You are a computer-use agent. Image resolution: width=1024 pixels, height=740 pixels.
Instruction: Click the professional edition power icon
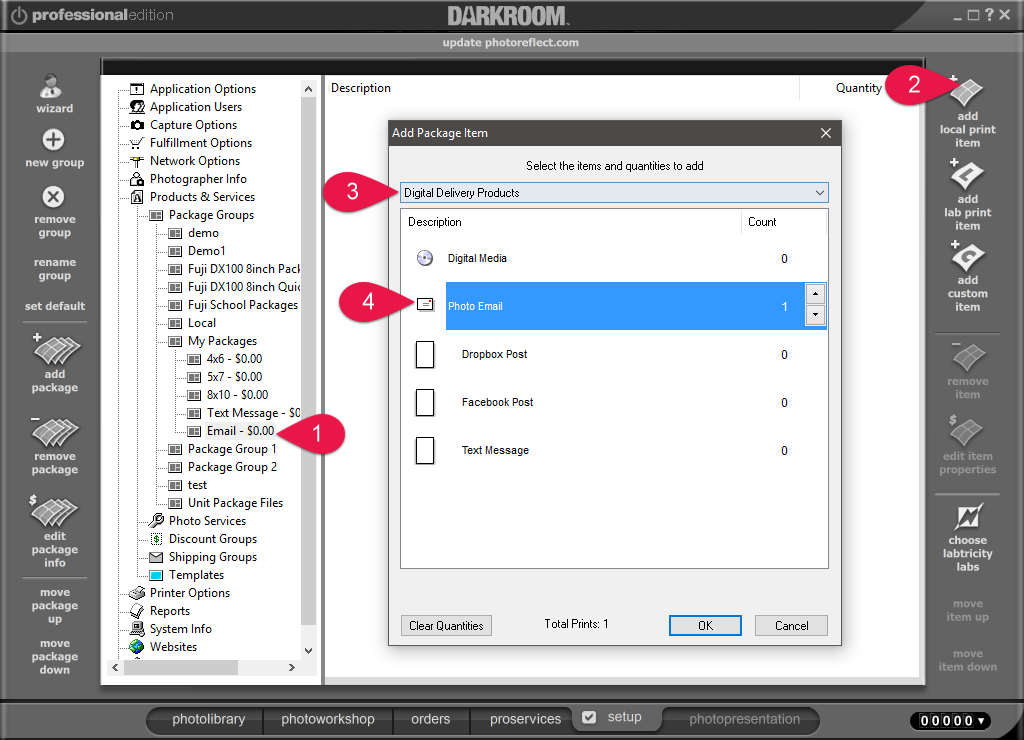(19, 15)
